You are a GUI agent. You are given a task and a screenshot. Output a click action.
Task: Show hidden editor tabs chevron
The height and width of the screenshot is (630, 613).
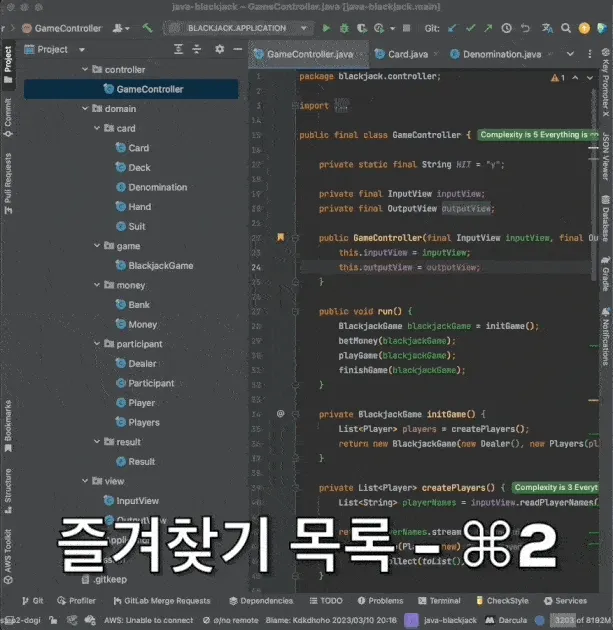point(570,54)
